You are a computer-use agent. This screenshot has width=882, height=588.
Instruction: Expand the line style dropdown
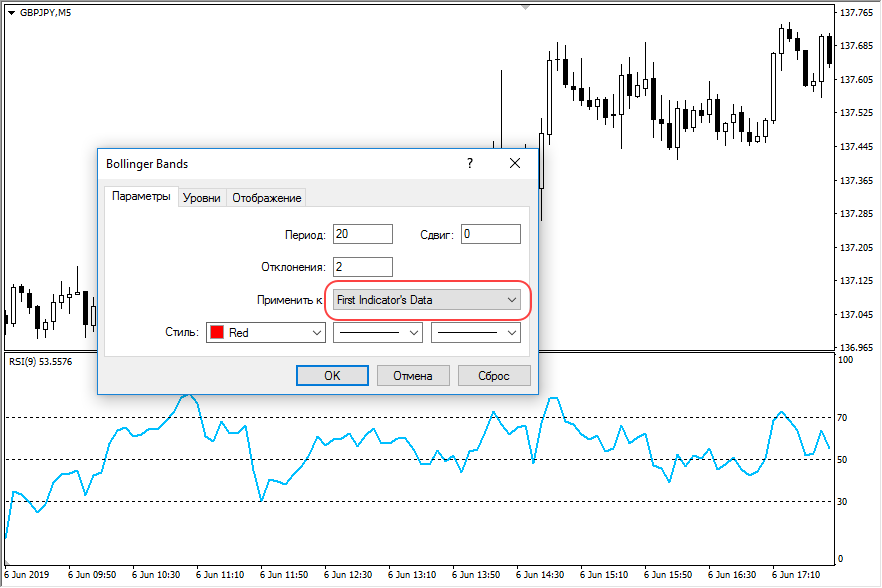click(378, 333)
